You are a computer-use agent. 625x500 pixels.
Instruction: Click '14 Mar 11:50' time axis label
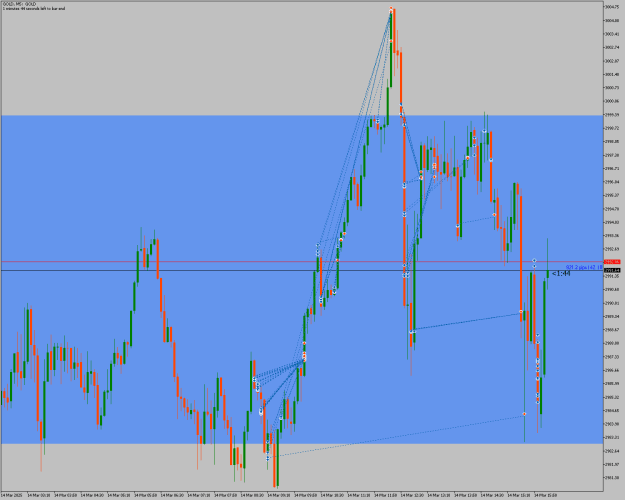point(386,495)
